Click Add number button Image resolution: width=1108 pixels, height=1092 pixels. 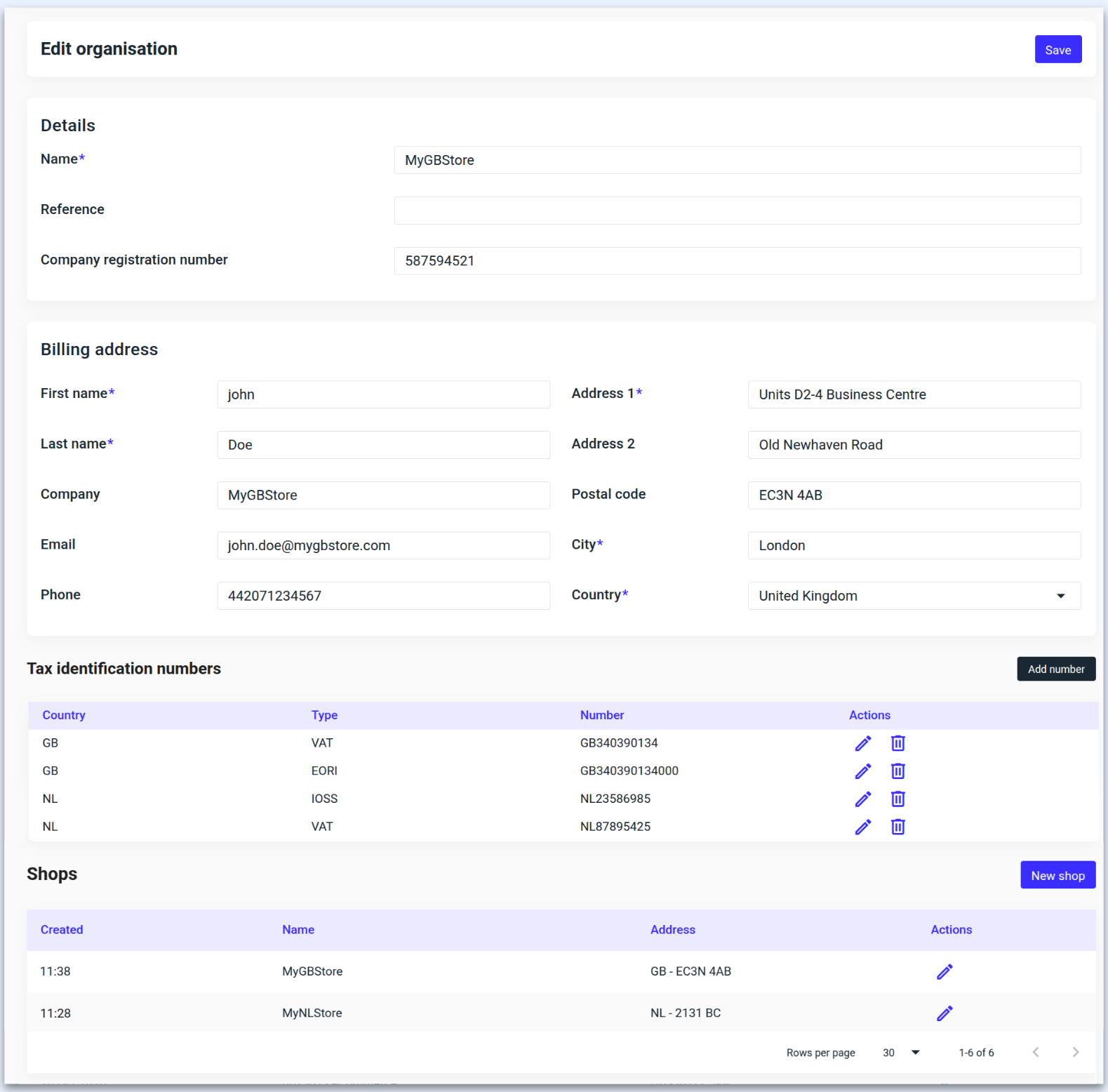pyautogui.click(x=1055, y=669)
